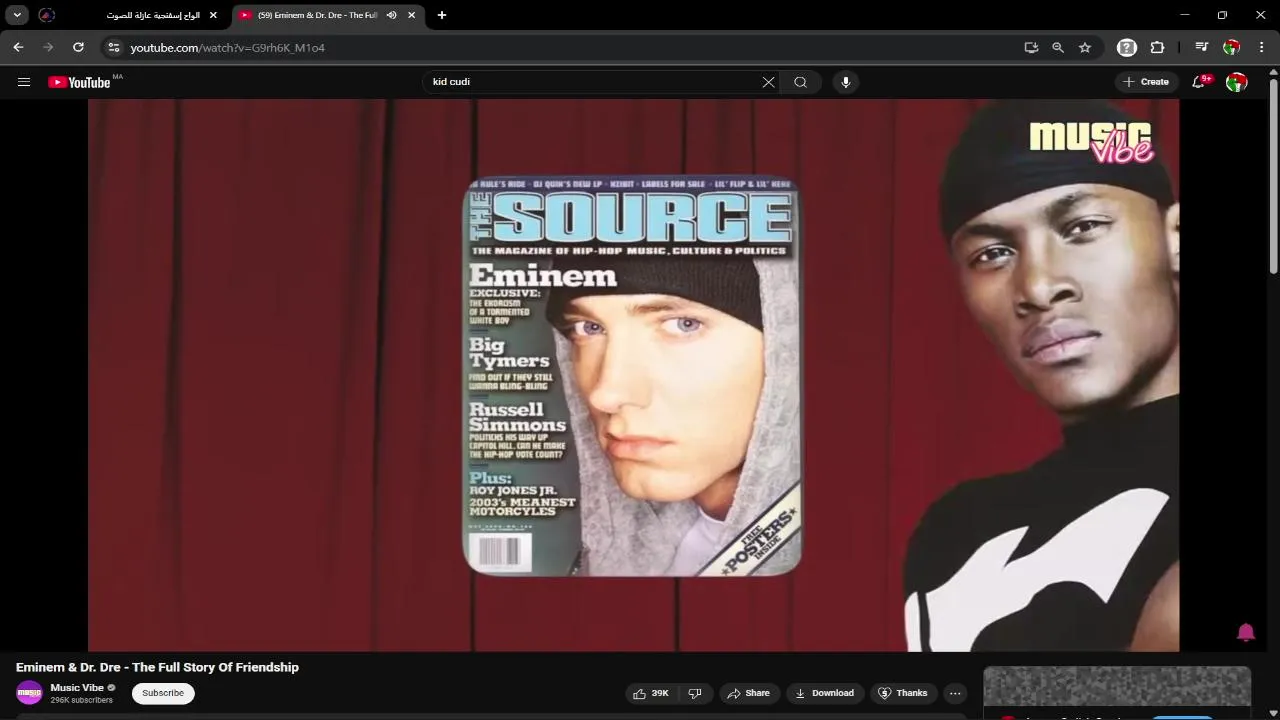Close the Eminem & Dr. Dre tab

pyautogui.click(x=411, y=15)
